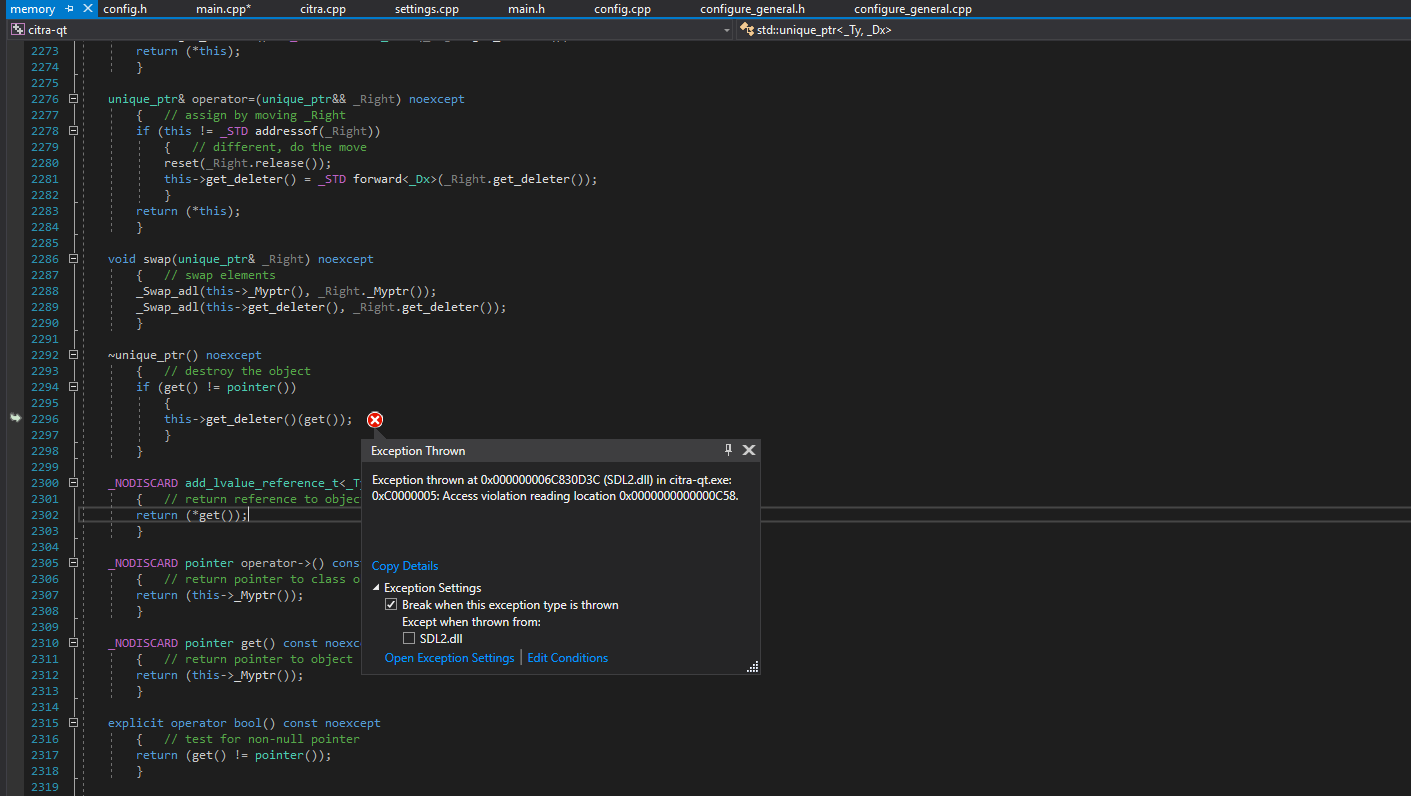1411x796 pixels.
Task: Open Exception Settings from the popup
Action: [449, 657]
